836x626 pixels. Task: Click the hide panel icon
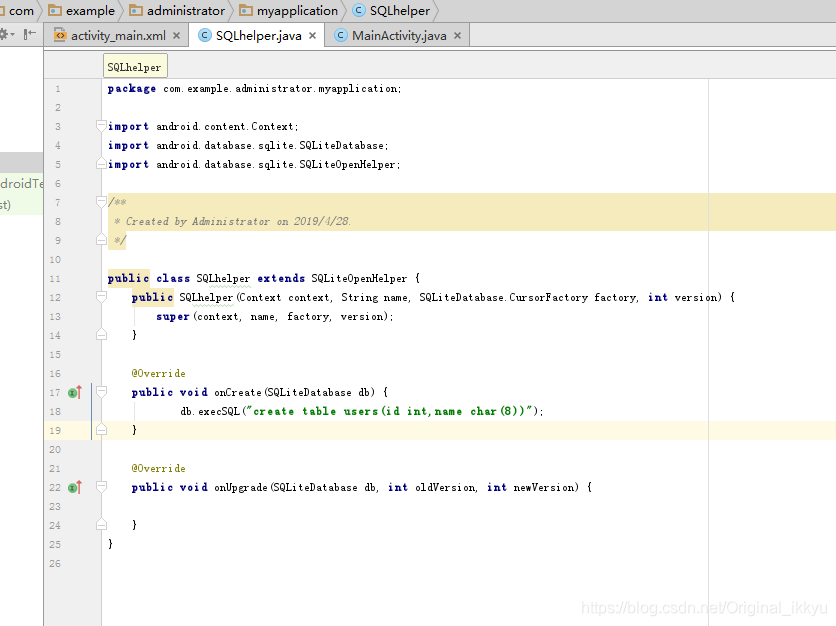point(30,34)
